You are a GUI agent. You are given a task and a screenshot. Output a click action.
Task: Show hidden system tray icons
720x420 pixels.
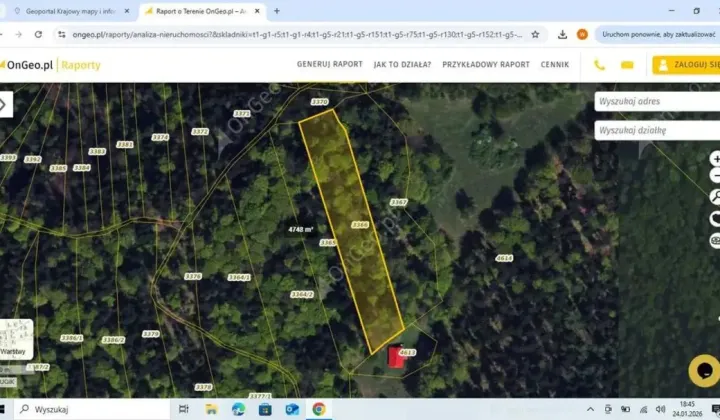591,409
